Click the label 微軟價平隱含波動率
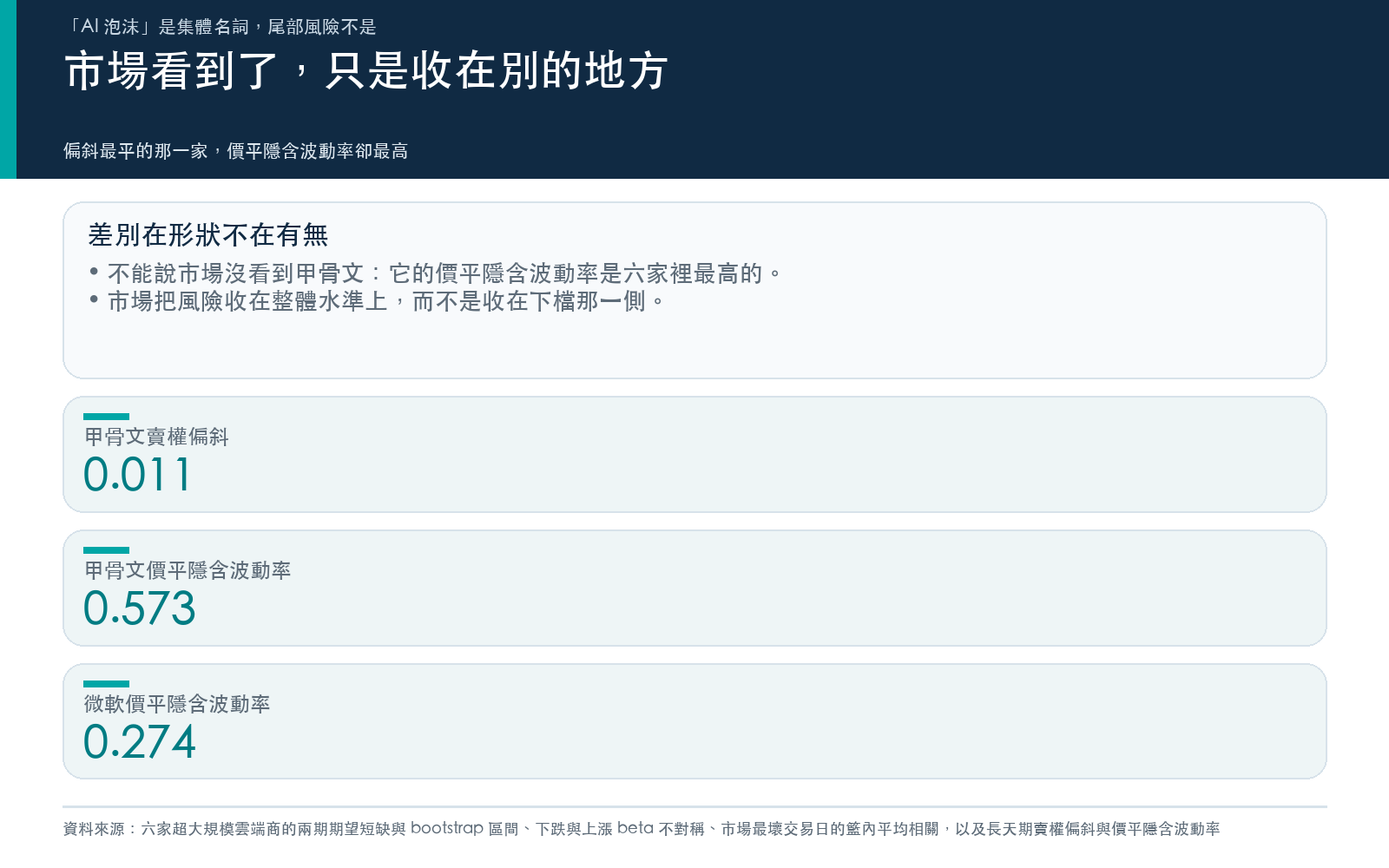 click(x=177, y=704)
